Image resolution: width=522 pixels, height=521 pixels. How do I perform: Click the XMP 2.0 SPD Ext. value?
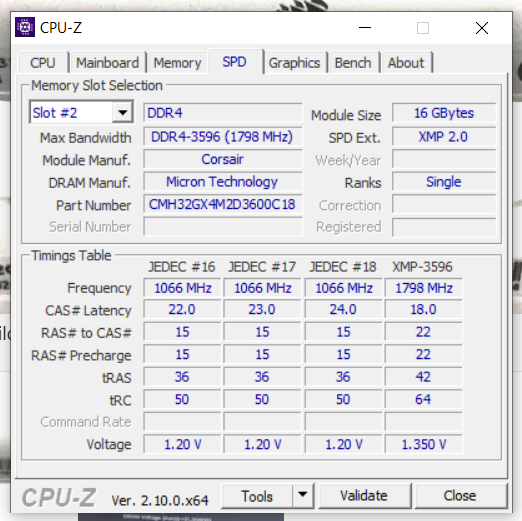pyautogui.click(x=444, y=137)
